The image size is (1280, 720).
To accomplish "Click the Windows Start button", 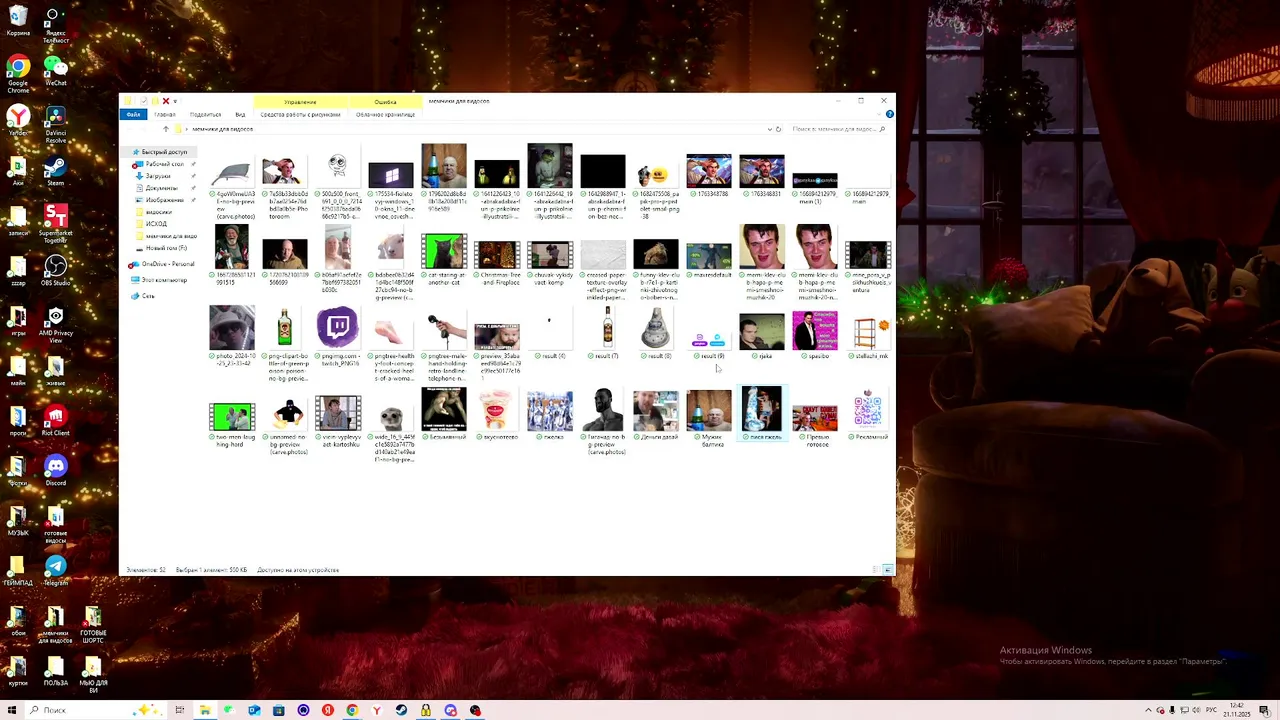I will pyautogui.click(x=12, y=710).
